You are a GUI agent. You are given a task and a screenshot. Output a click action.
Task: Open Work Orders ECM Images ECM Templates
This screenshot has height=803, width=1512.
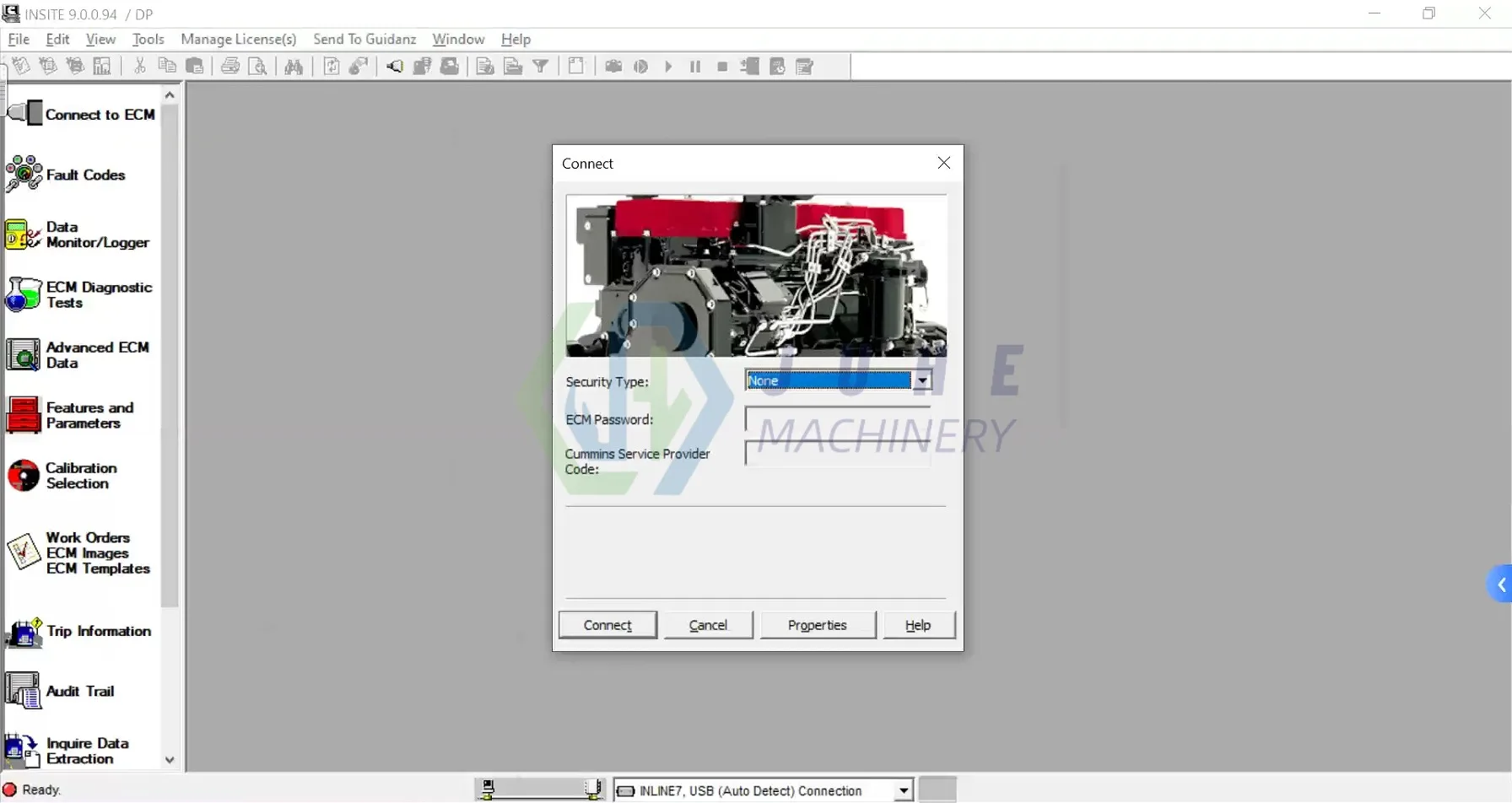pyautogui.click(x=78, y=553)
